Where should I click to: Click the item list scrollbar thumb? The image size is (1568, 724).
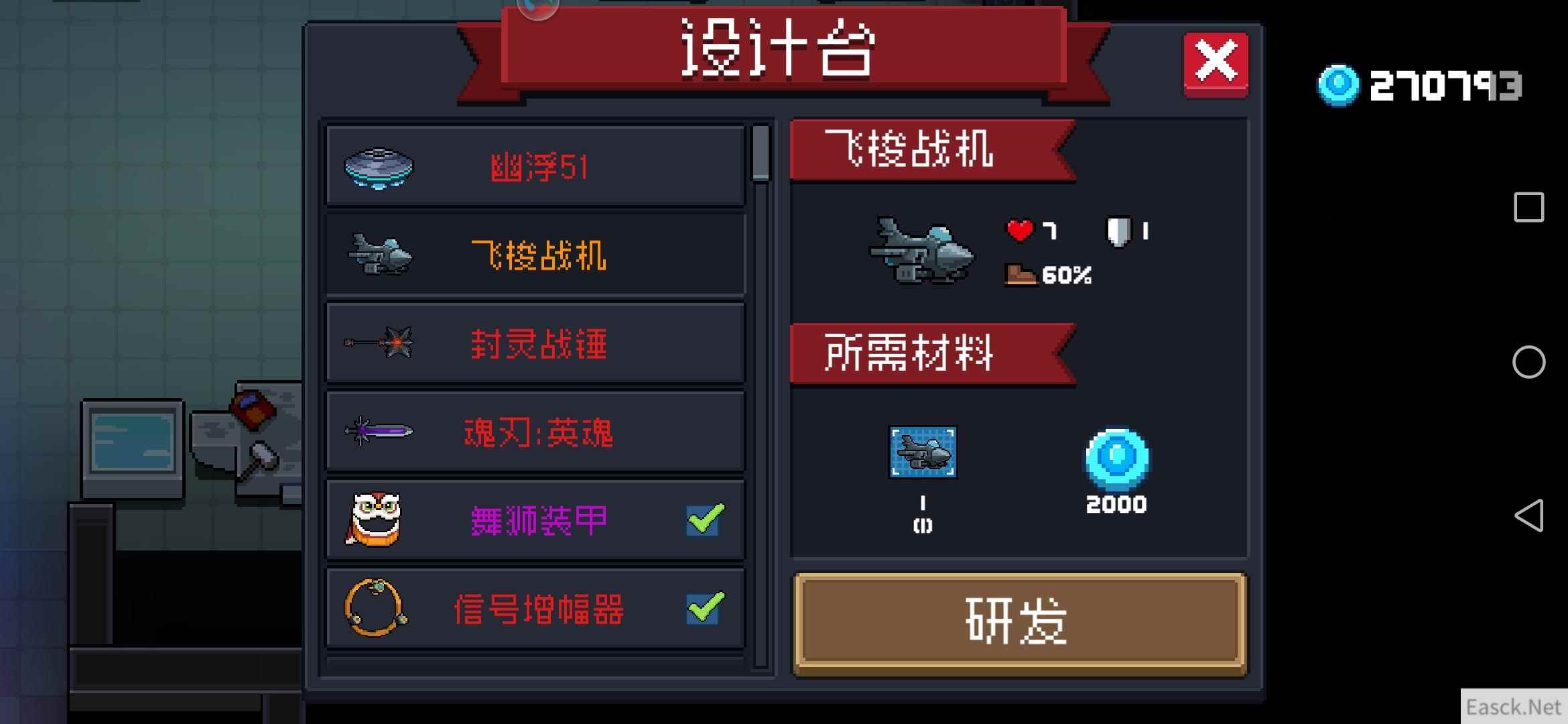(x=761, y=153)
